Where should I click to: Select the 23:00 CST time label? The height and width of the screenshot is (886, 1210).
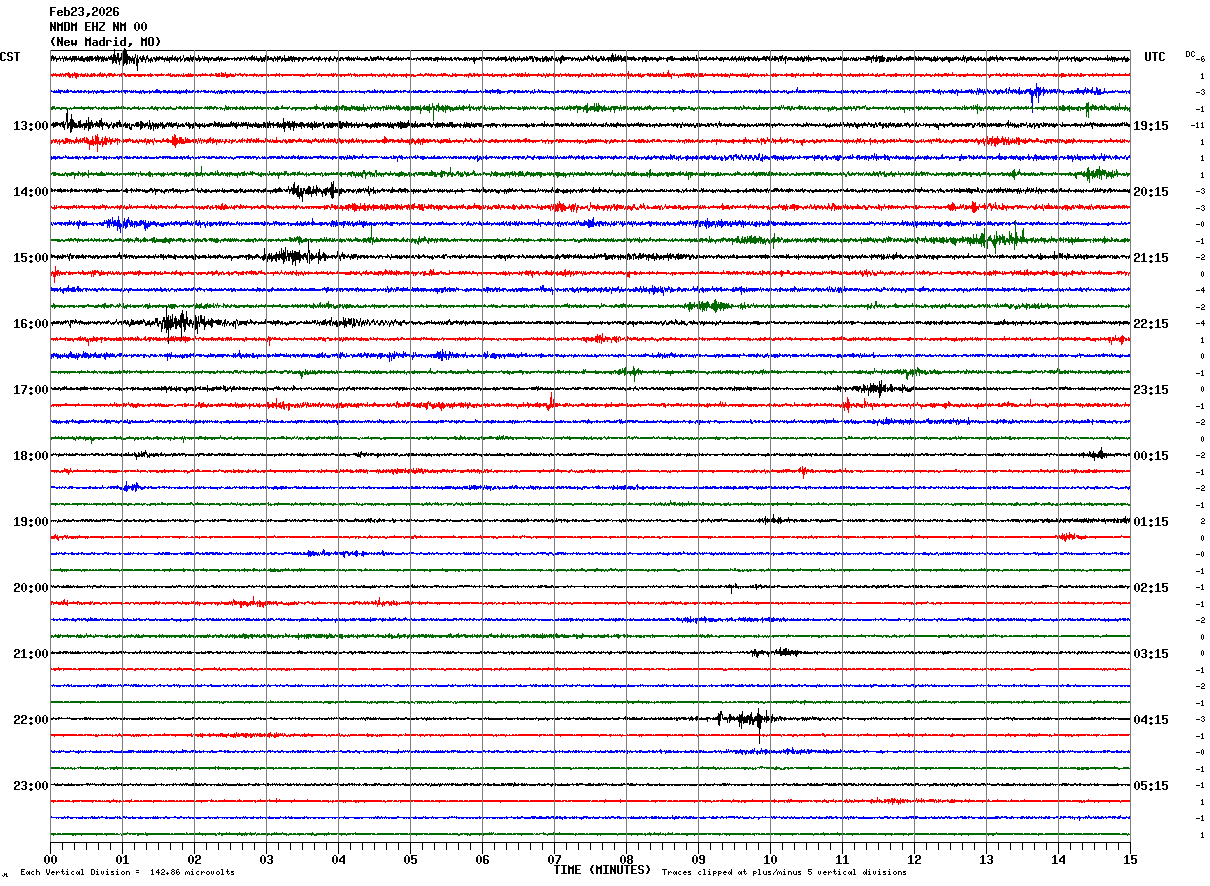[x=30, y=786]
